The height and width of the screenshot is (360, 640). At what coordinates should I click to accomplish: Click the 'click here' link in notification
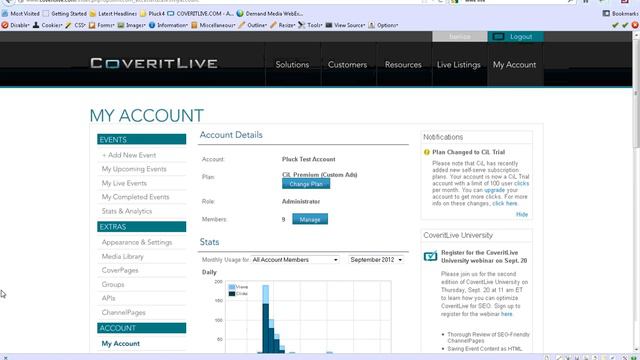[x=504, y=203]
